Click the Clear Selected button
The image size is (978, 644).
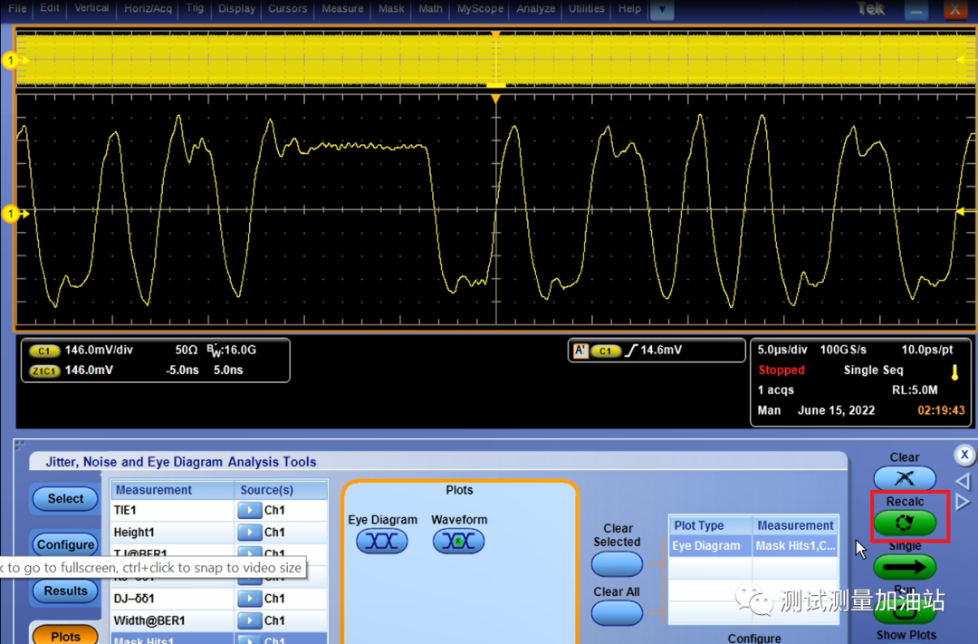(x=617, y=564)
